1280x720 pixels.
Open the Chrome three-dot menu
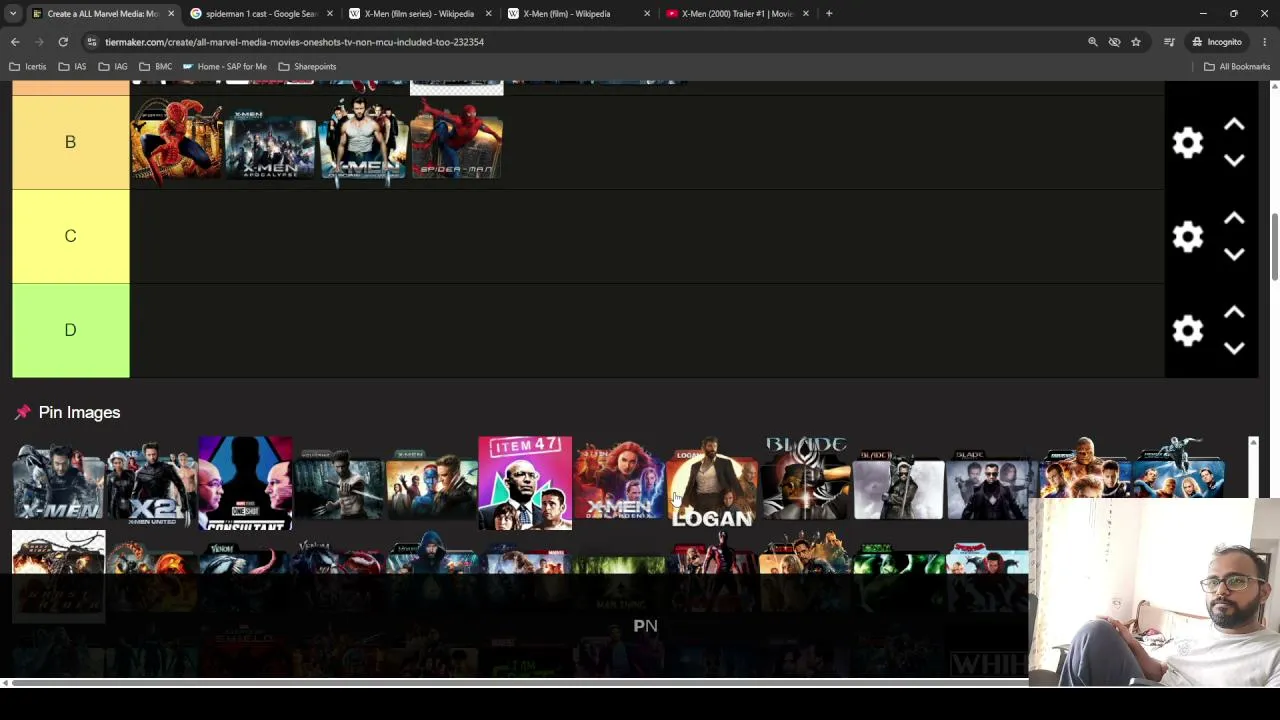[x=1265, y=42]
